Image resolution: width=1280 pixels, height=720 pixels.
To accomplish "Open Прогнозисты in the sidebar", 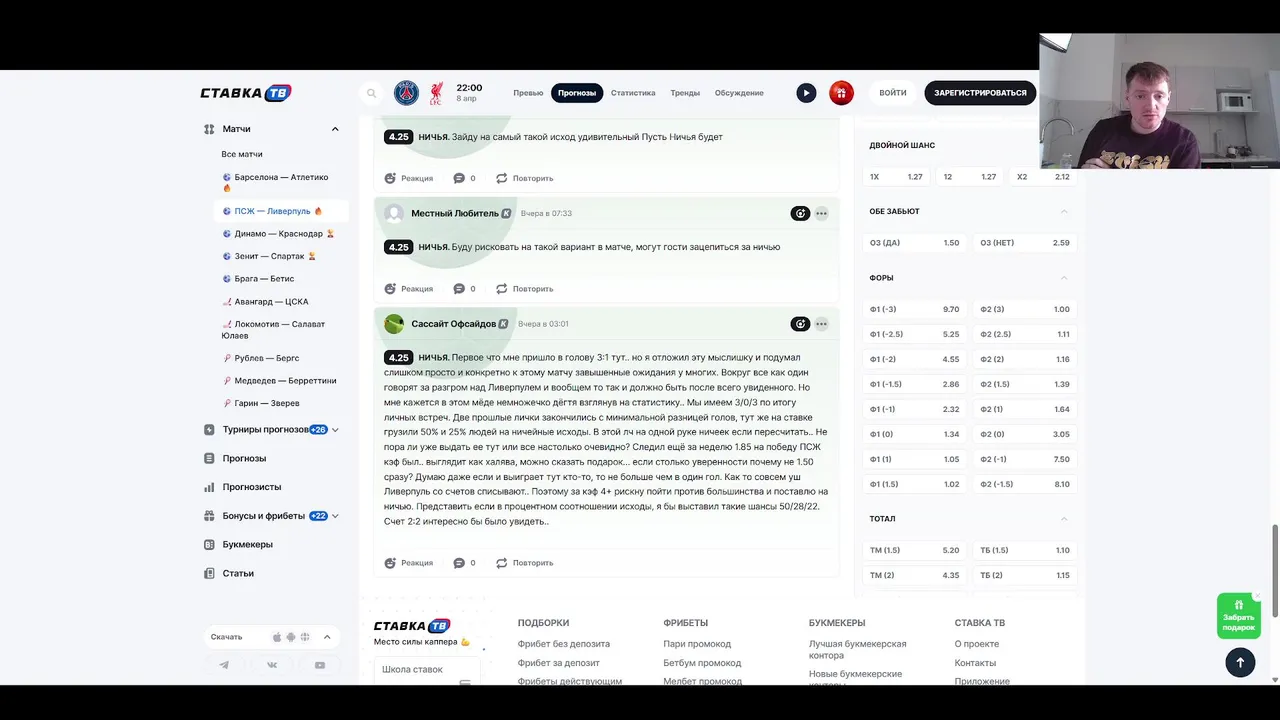I will click(252, 487).
